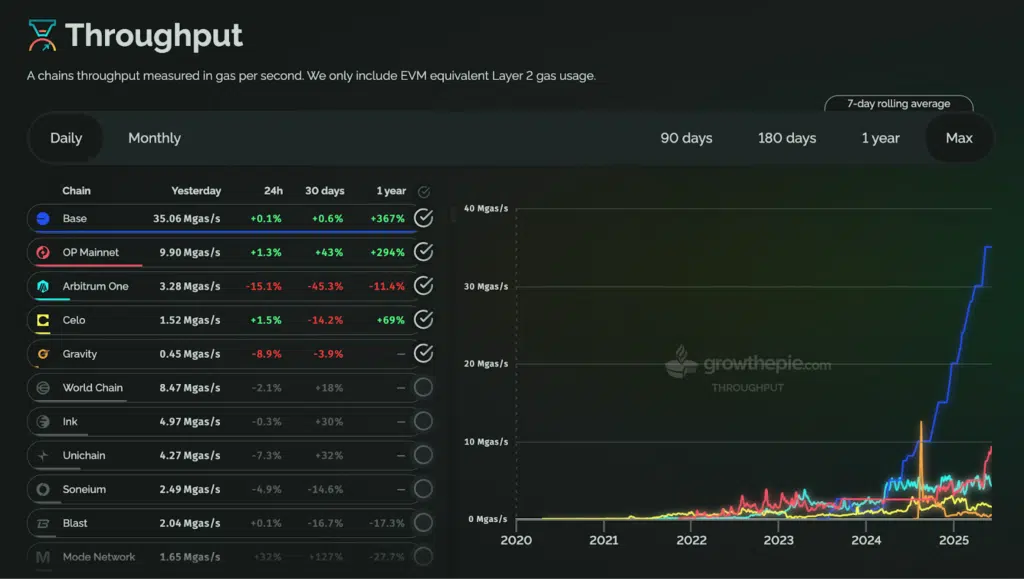Click Ink value 4.97 Mgas/s
This screenshot has height=579, width=1024.
[x=190, y=422]
